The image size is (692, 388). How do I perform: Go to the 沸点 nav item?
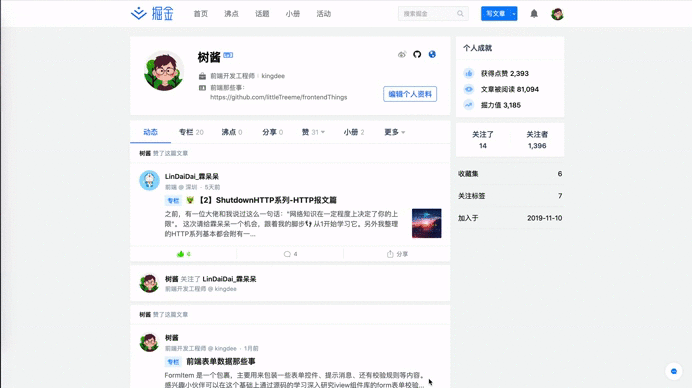pyautogui.click(x=231, y=14)
